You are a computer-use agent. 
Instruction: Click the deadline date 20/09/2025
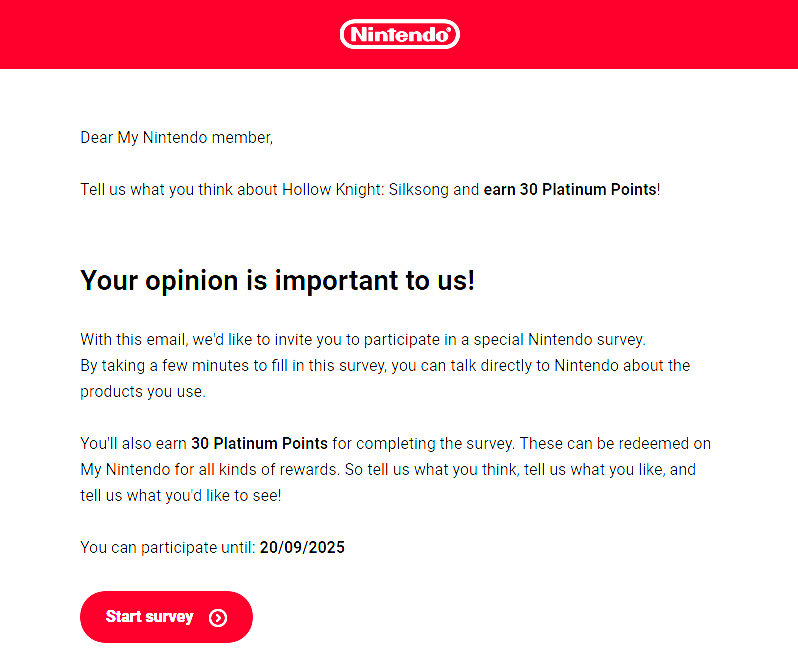[302, 548]
